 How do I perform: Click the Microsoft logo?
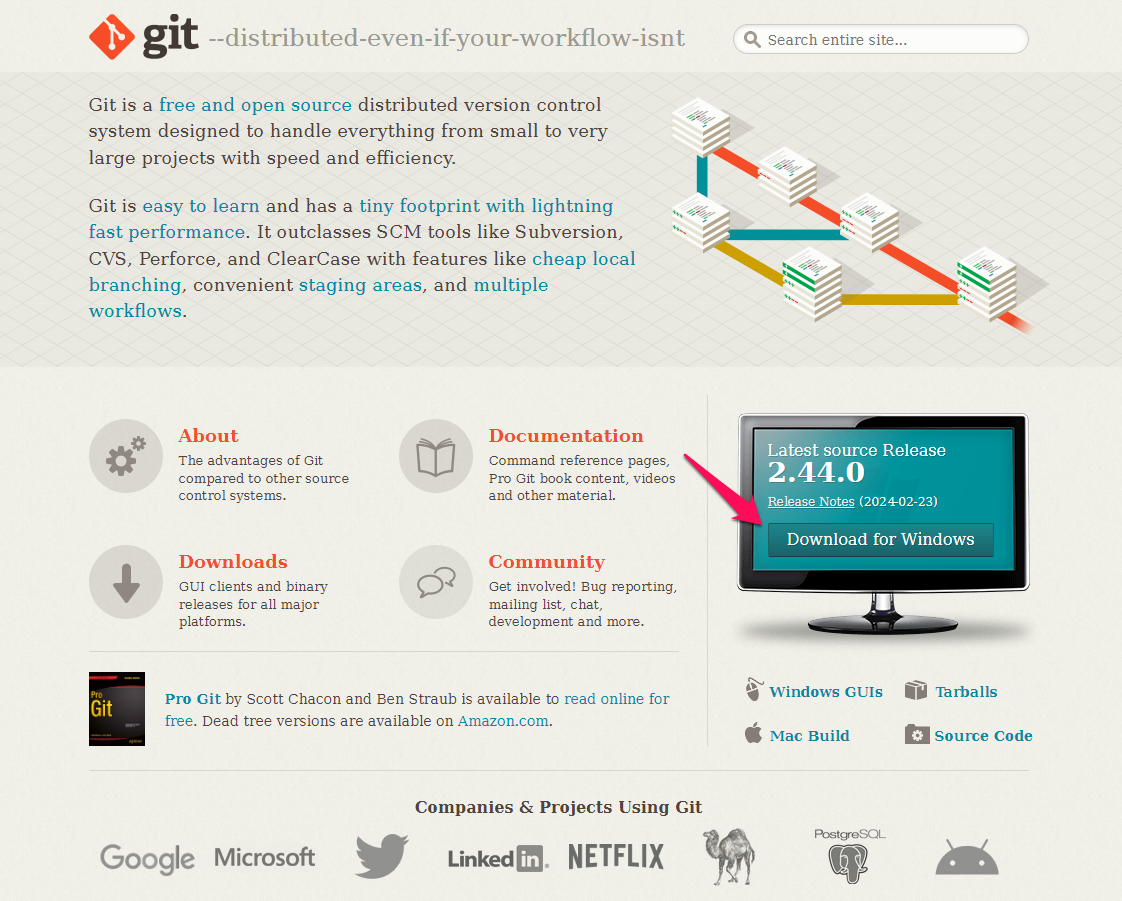pyautogui.click(x=265, y=857)
